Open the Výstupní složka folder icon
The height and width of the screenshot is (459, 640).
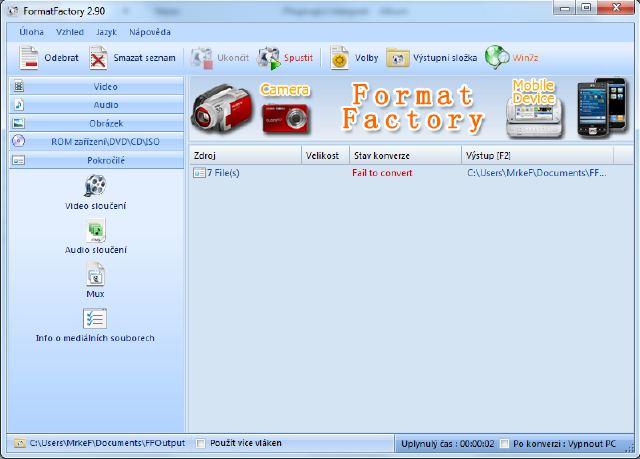[398, 58]
